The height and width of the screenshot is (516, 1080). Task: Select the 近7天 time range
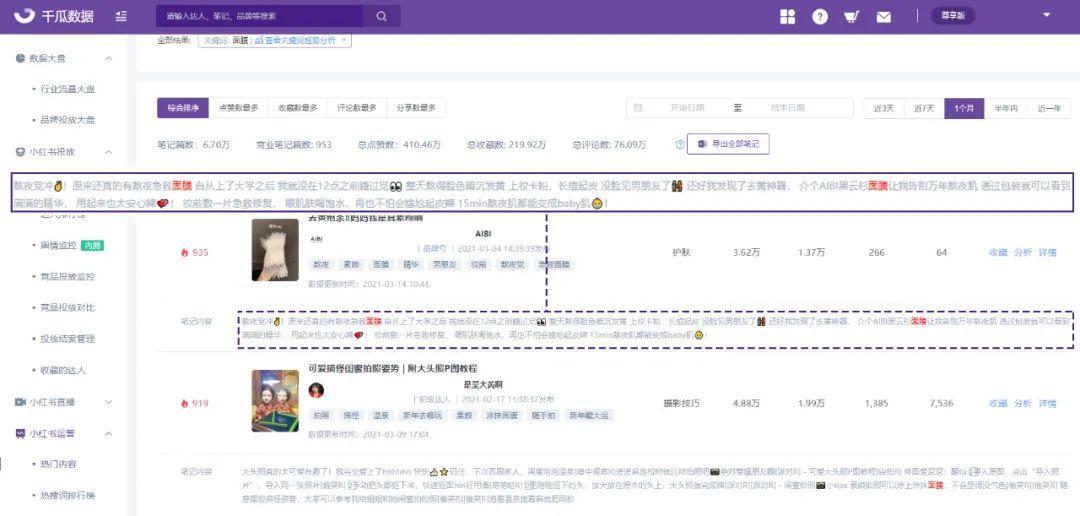coord(924,108)
